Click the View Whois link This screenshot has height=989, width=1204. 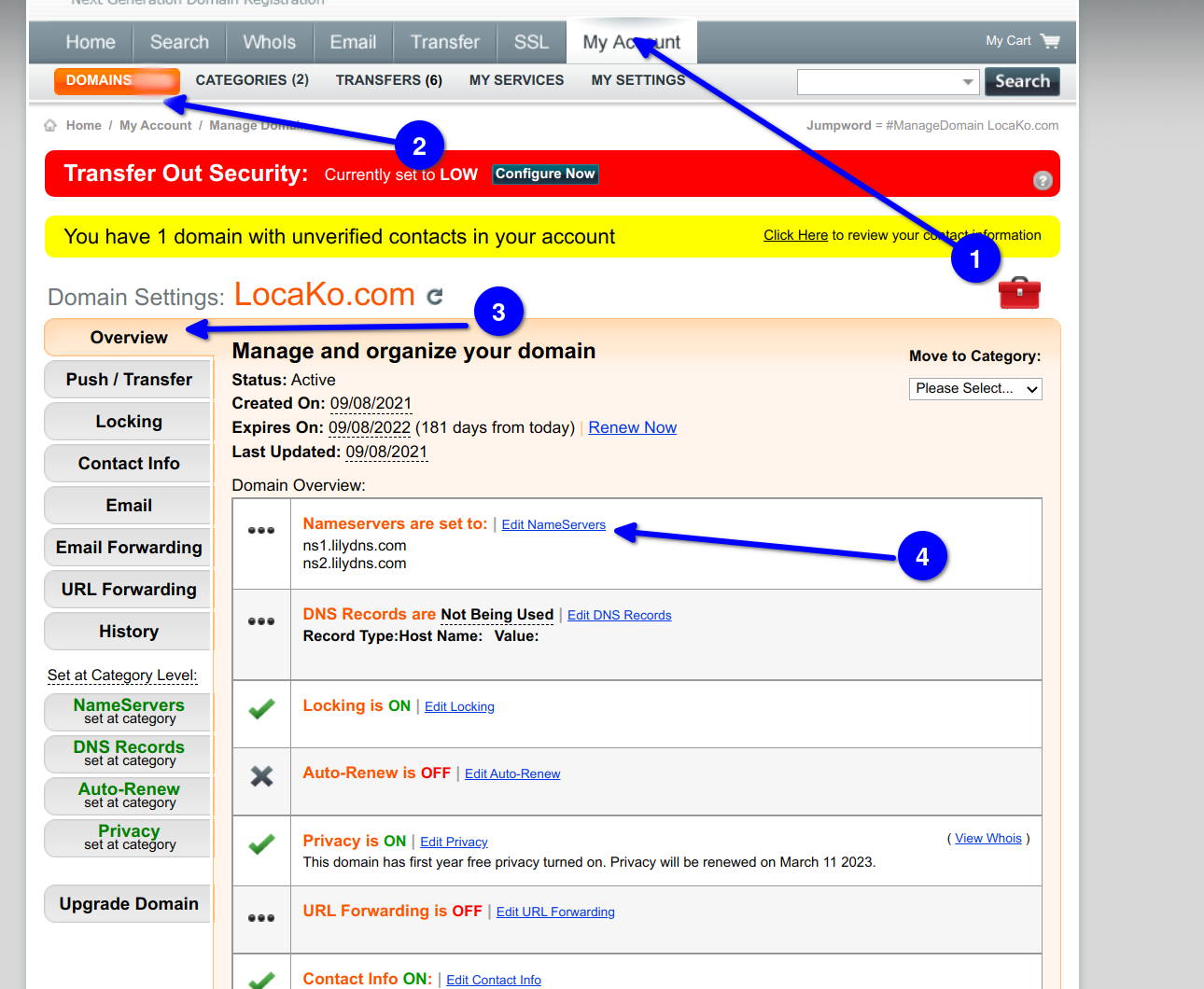click(x=988, y=838)
